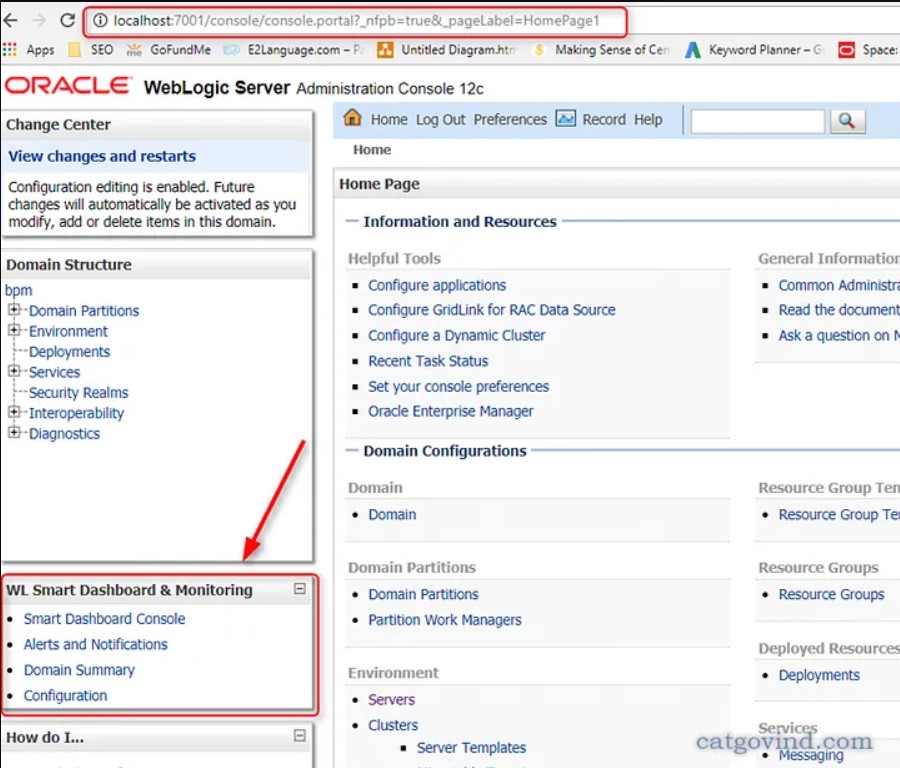The width and height of the screenshot is (900, 768).
Task: Click the Apps grid launcher
Action: (9, 48)
